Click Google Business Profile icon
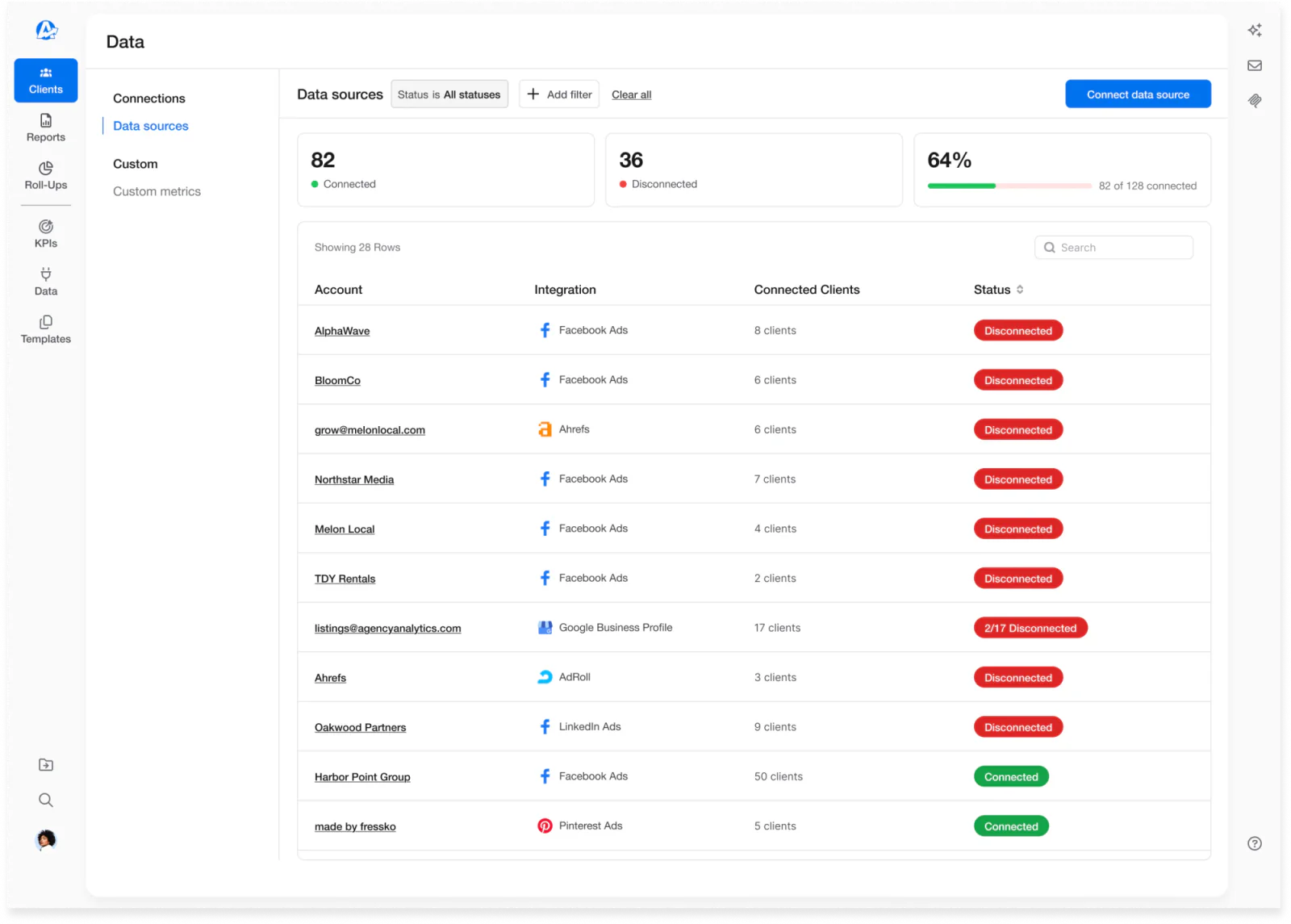Screen dimensions: 1291x924 (545, 628)
